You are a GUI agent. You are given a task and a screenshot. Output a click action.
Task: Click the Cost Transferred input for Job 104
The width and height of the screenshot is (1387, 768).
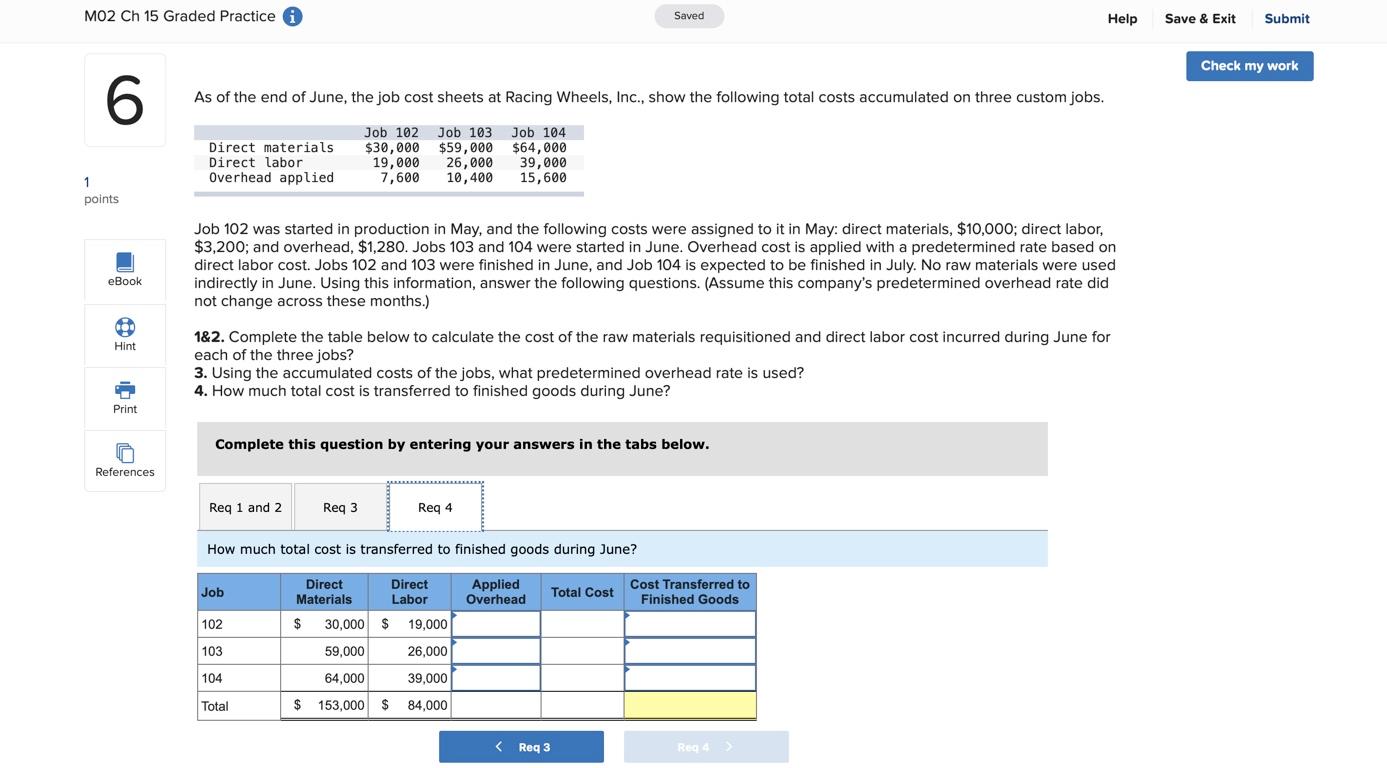[x=689, y=678]
